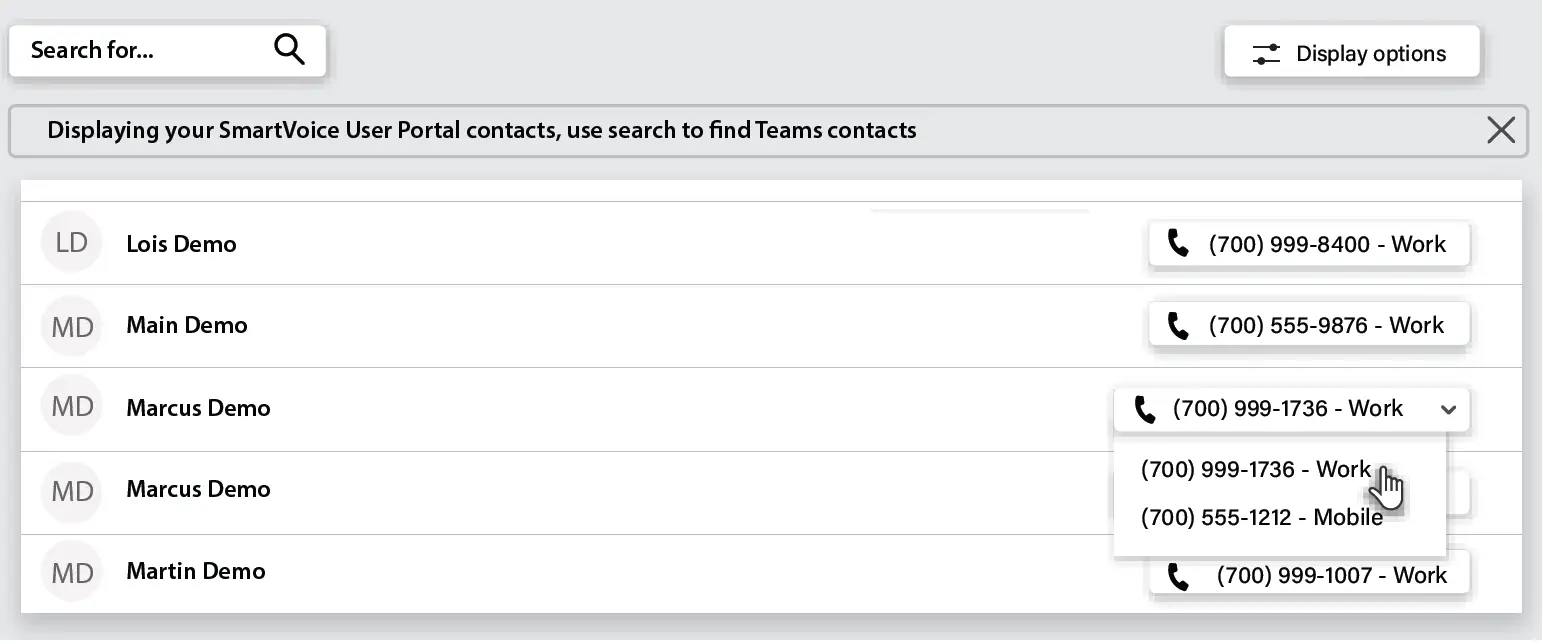Click the MD avatar beside Martin Demo
1543x644 pixels.
[71, 571]
